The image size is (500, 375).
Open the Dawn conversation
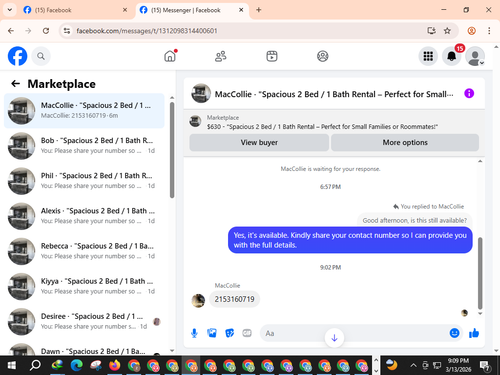pos(84,348)
